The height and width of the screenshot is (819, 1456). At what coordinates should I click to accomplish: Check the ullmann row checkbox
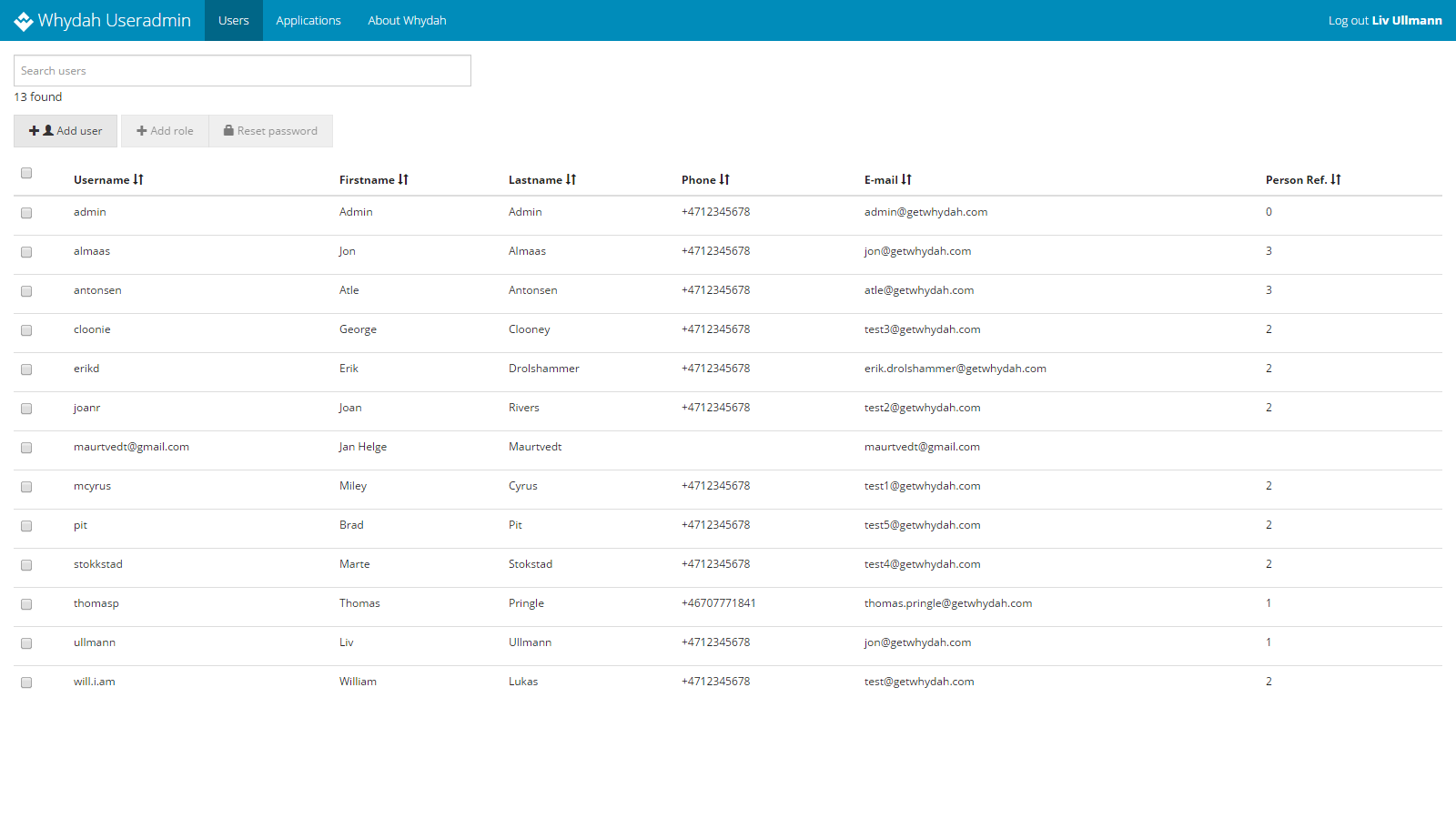(26, 643)
